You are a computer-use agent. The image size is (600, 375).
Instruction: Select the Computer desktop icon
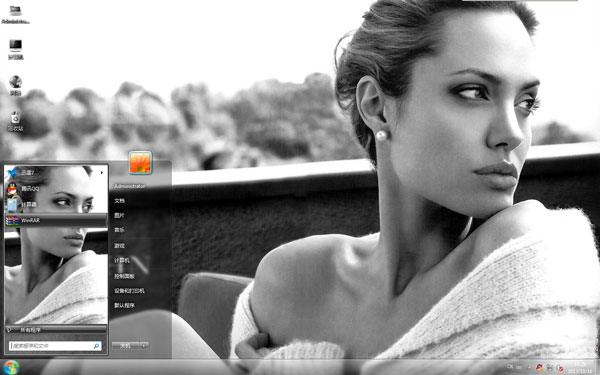click(15, 49)
